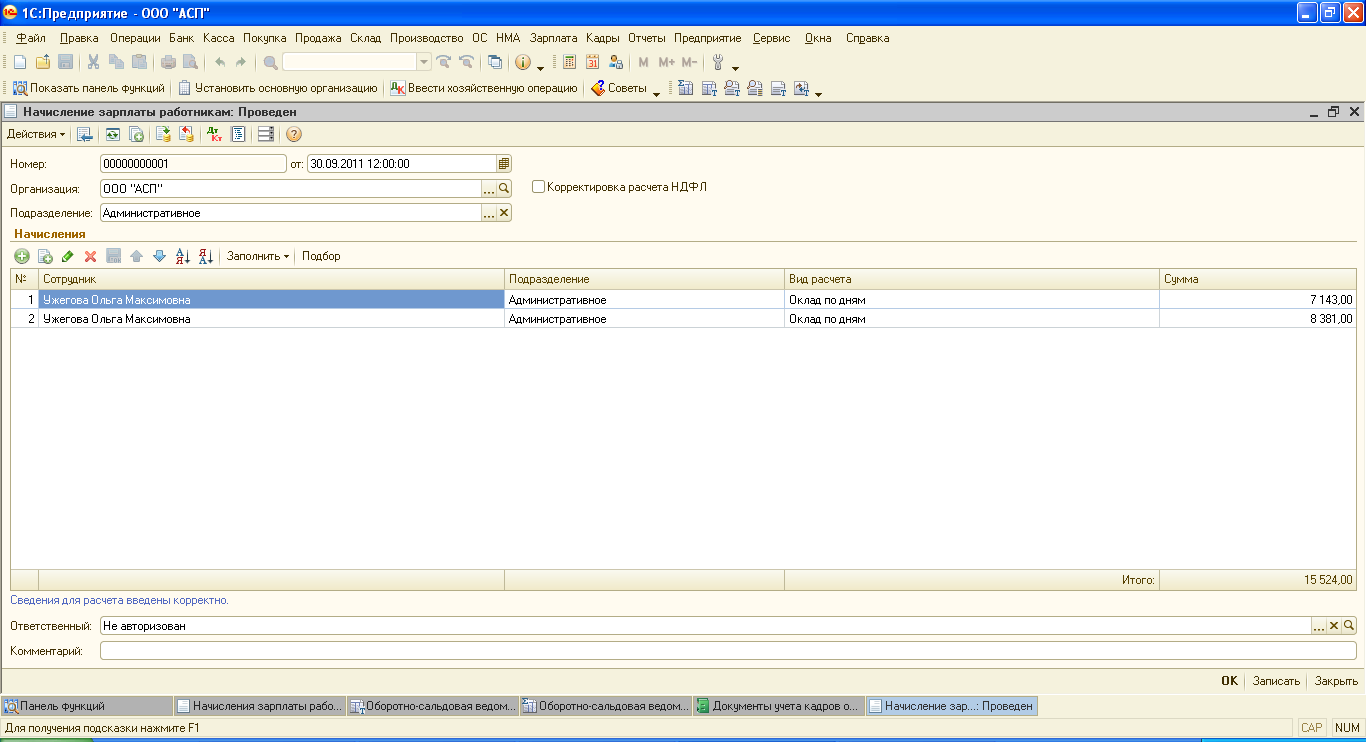Select row with sum 8 381,00

(684, 319)
